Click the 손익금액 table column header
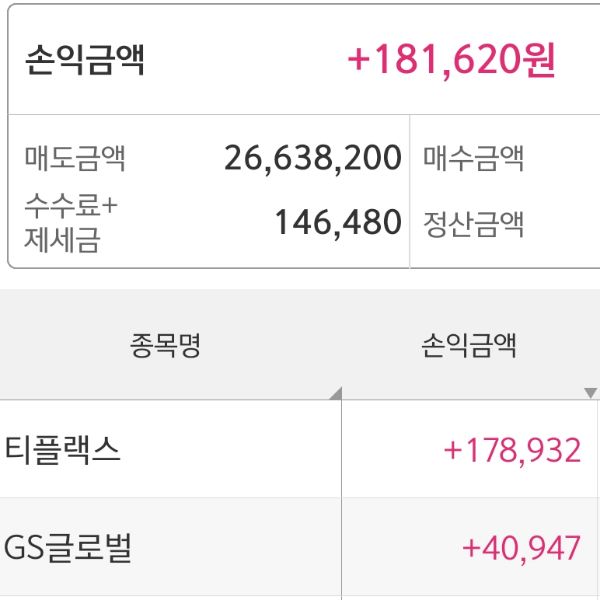The height and width of the screenshot is (600, 600). [x=468, y=347]
